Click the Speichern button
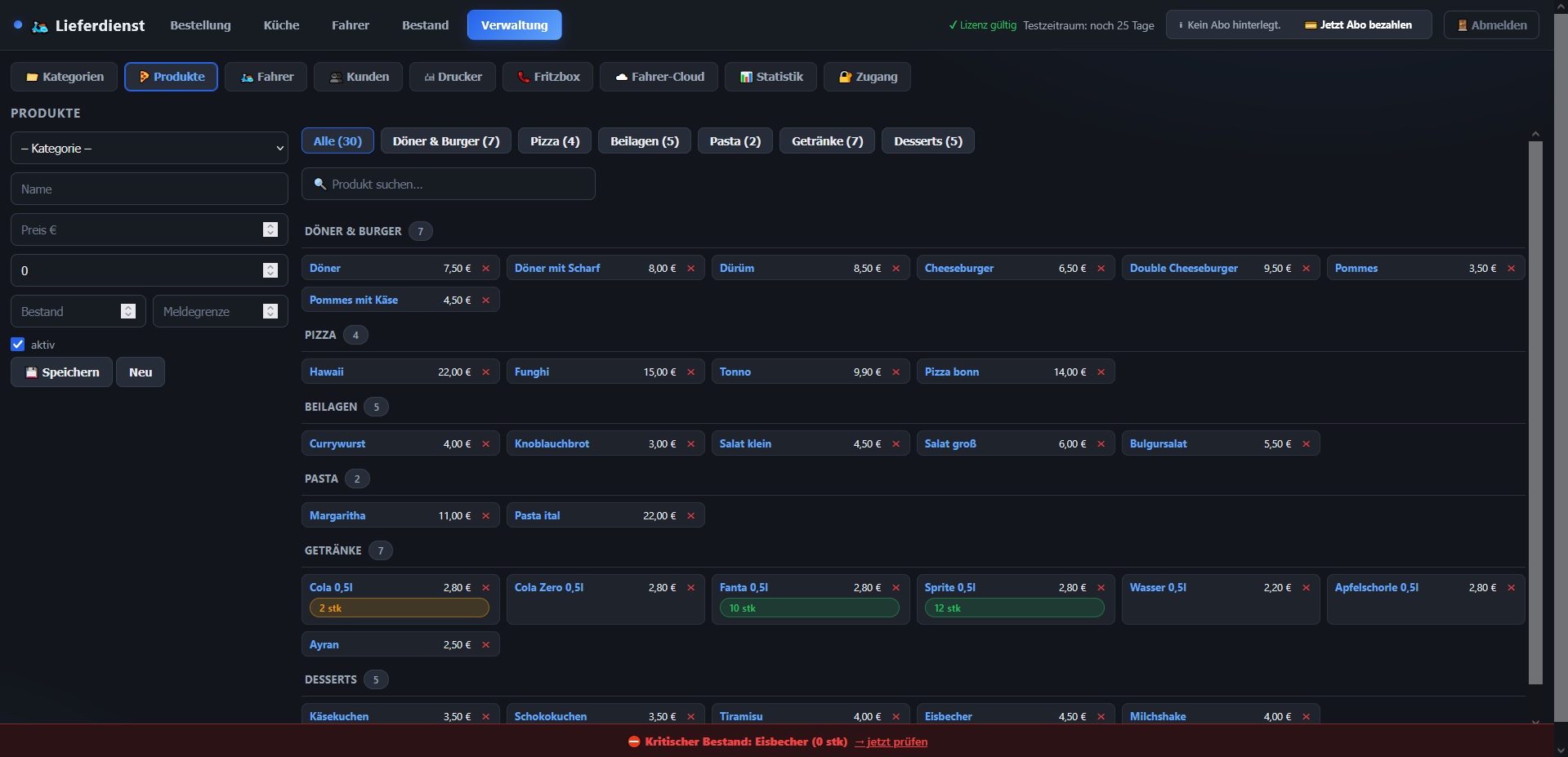This screenshot has height=757, width=1568. pyautogui.click(x=61, y=372)
